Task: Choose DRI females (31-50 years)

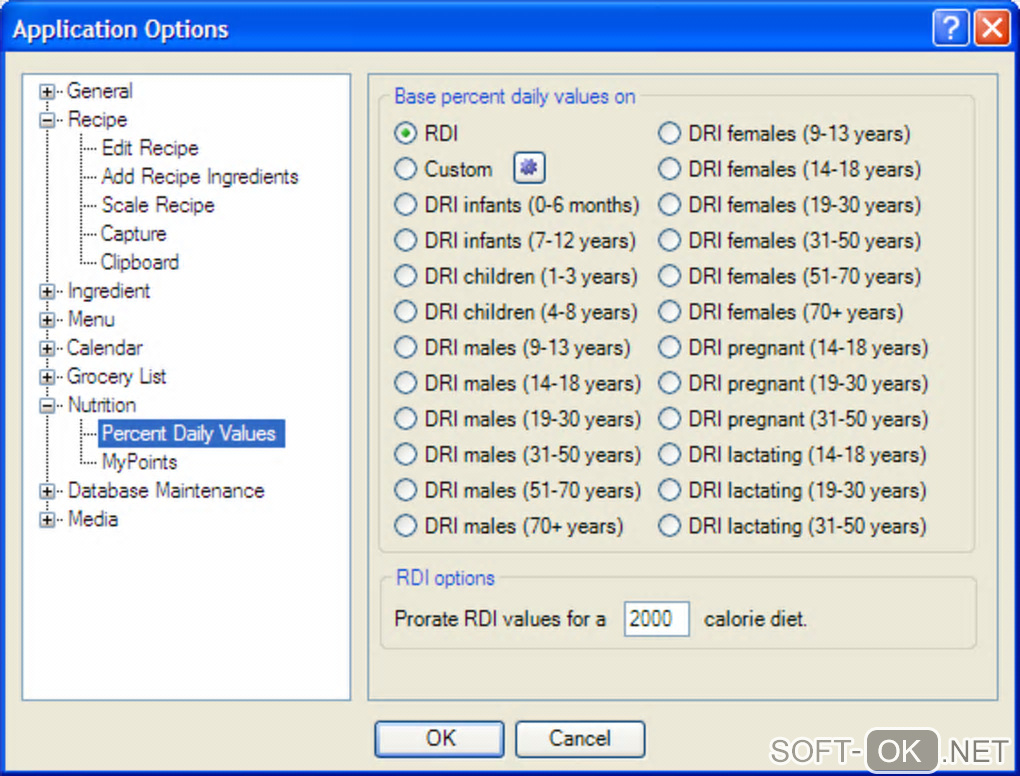Action: click(669, 241)
